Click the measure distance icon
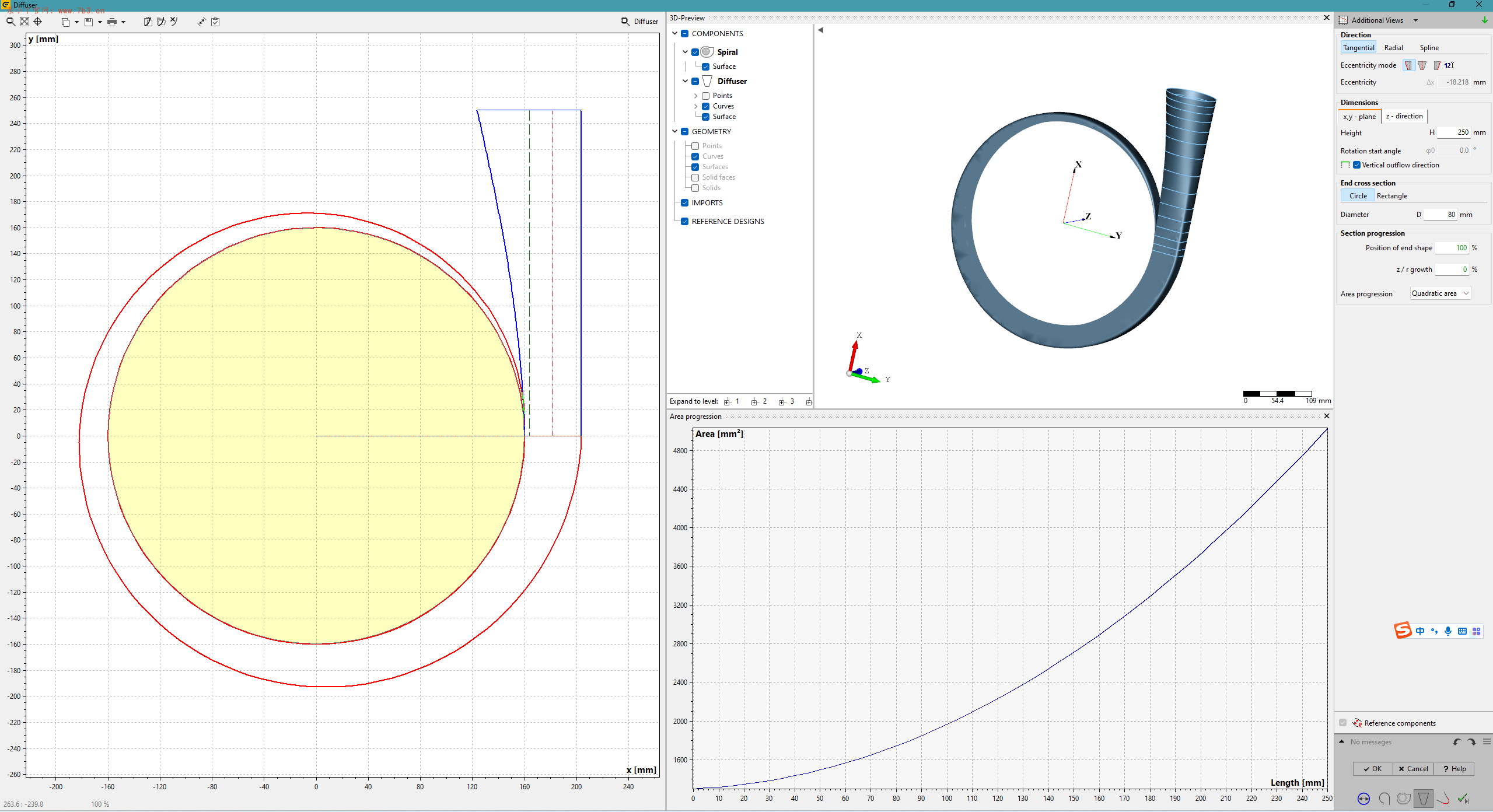The image size is (1493, 812). [x=201, y=22]
